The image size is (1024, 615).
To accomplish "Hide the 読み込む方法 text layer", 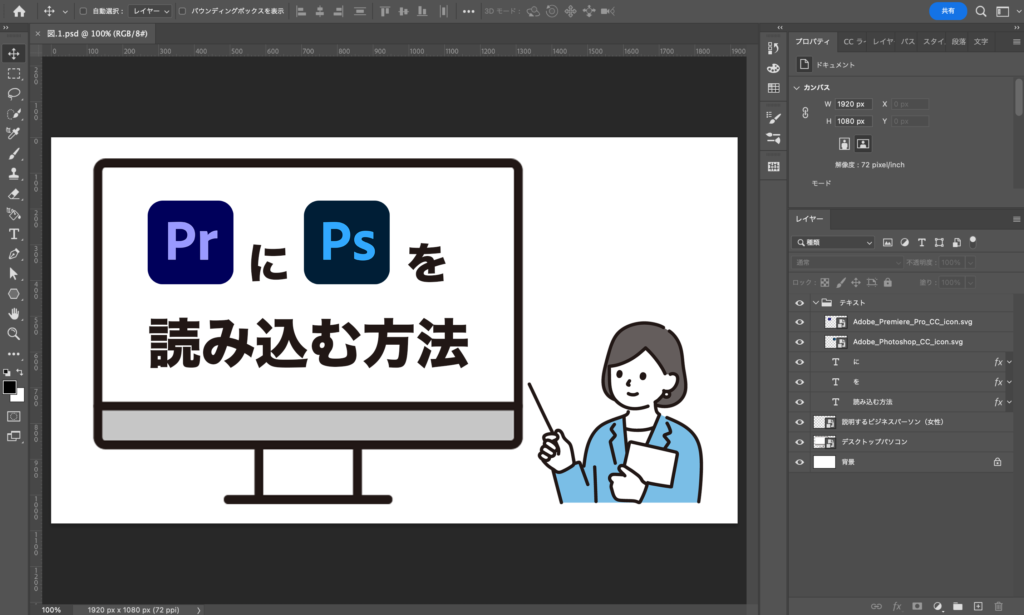I will 799,402.
